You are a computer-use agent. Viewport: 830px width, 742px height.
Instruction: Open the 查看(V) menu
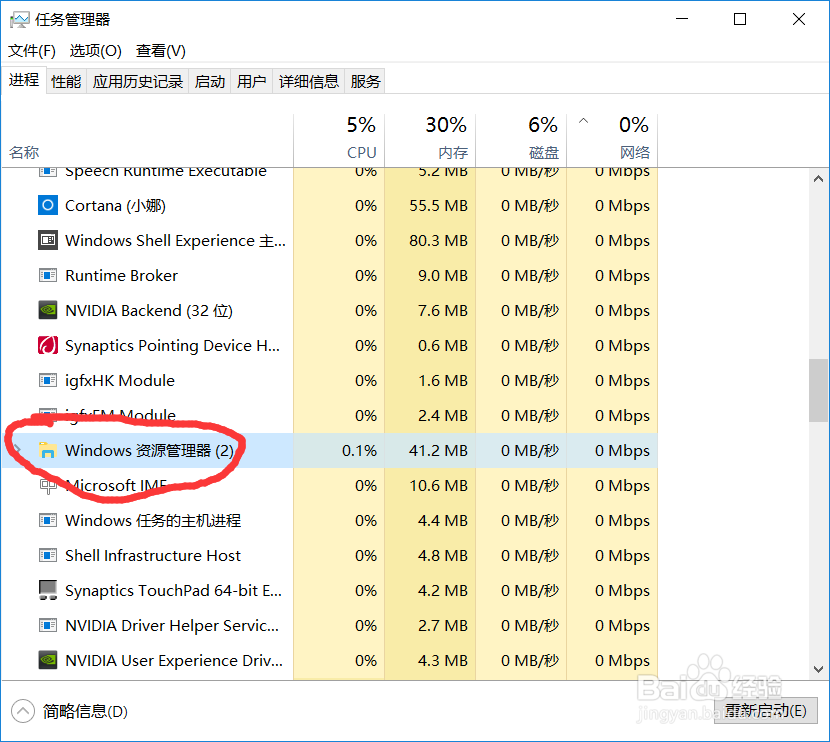point(161,51)
